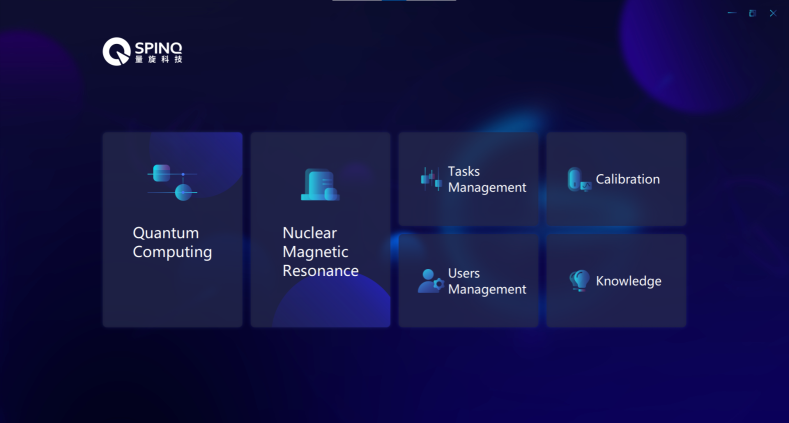Image resolution: width=789 pixels, height=423 pixels.
Task: Open Tasks Management text
Action: 487,179
